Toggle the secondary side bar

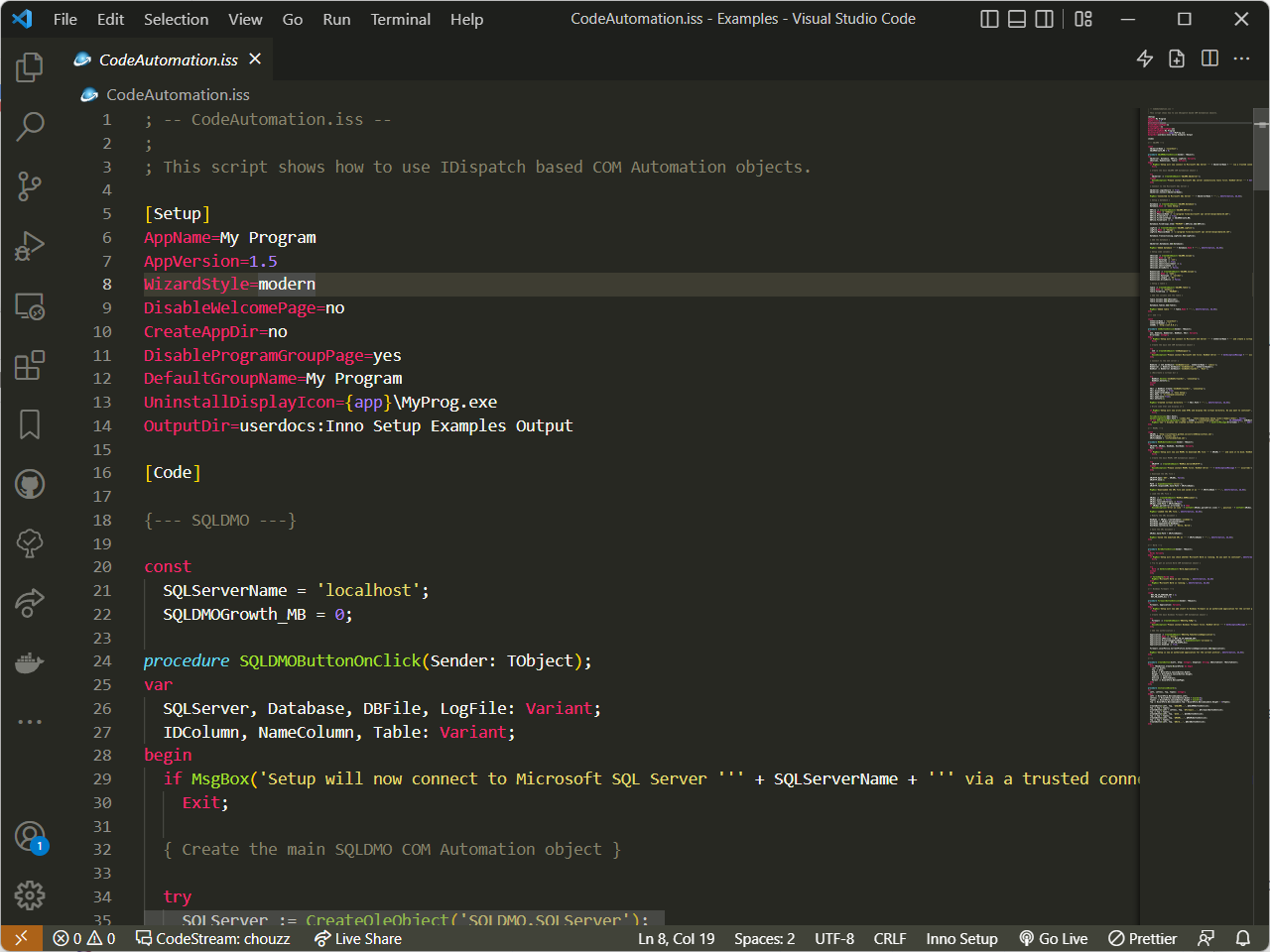(x=1045, y=19)
